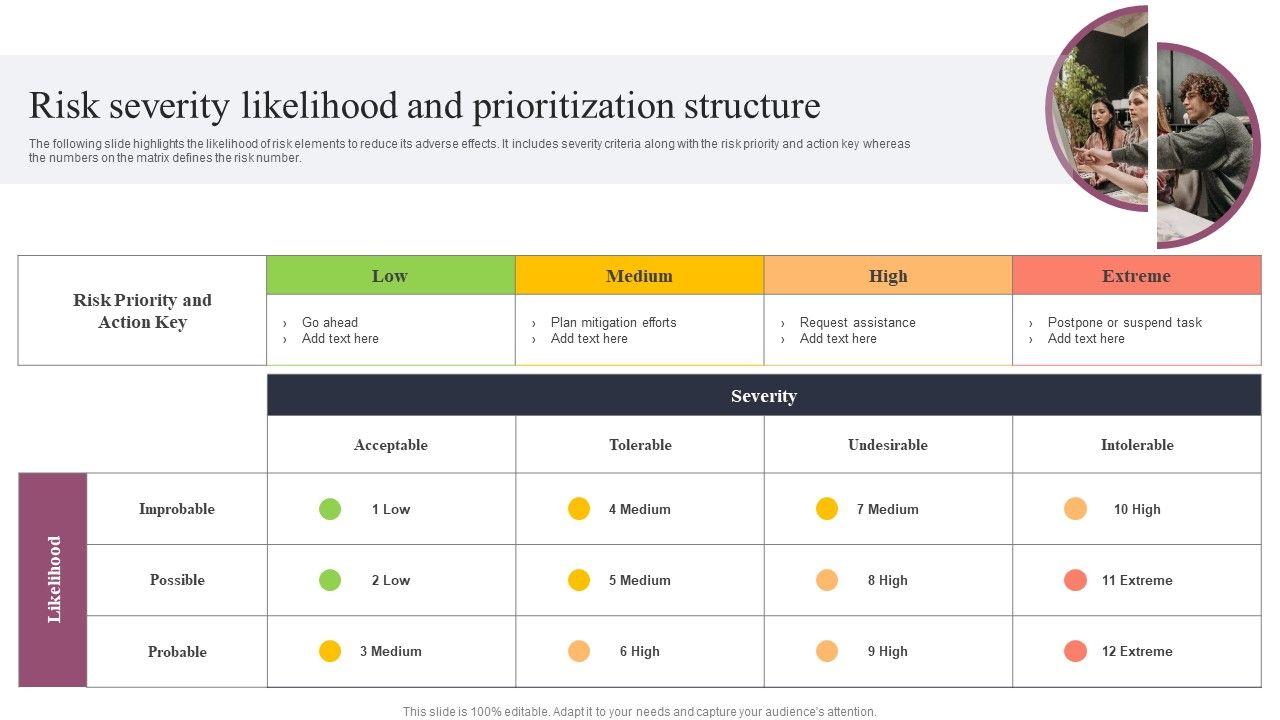Click the yellow dot beside 4 Medium
1280x720 pixels.
coord(579,509)
